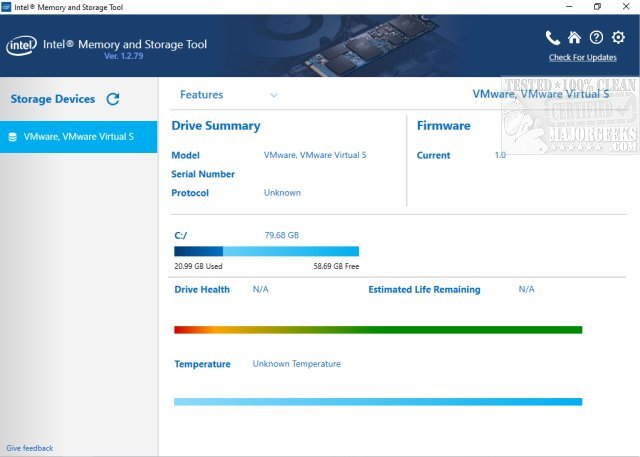
Task: Click the app icon in title bar
Action: pos(7,7)
